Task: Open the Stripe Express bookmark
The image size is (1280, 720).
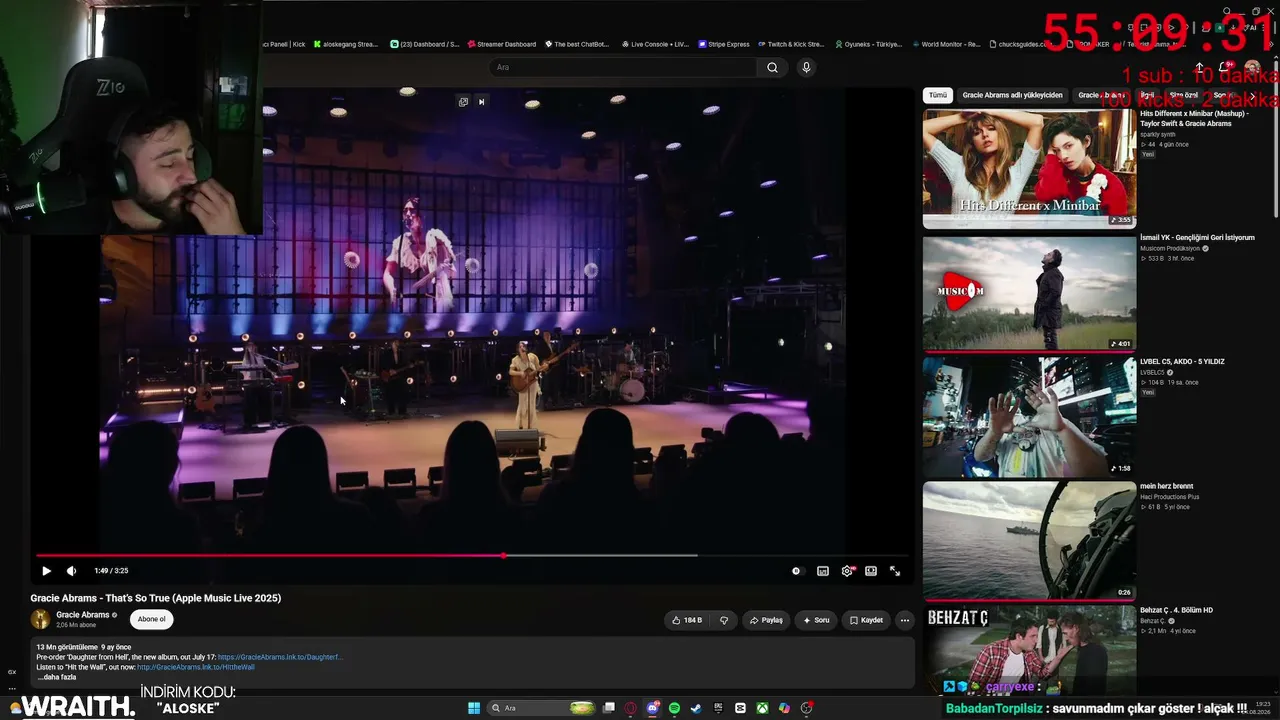Action: click(724, 44)
